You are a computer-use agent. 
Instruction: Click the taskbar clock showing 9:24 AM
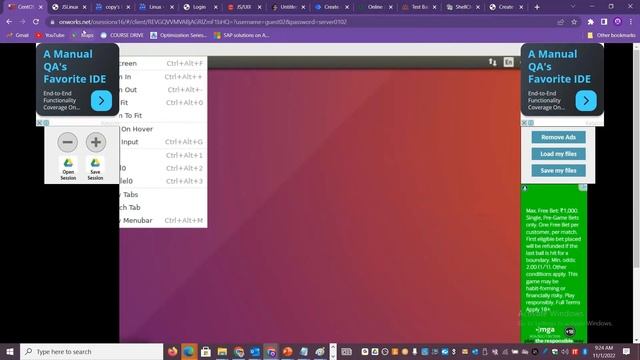(x=604, y=351)
